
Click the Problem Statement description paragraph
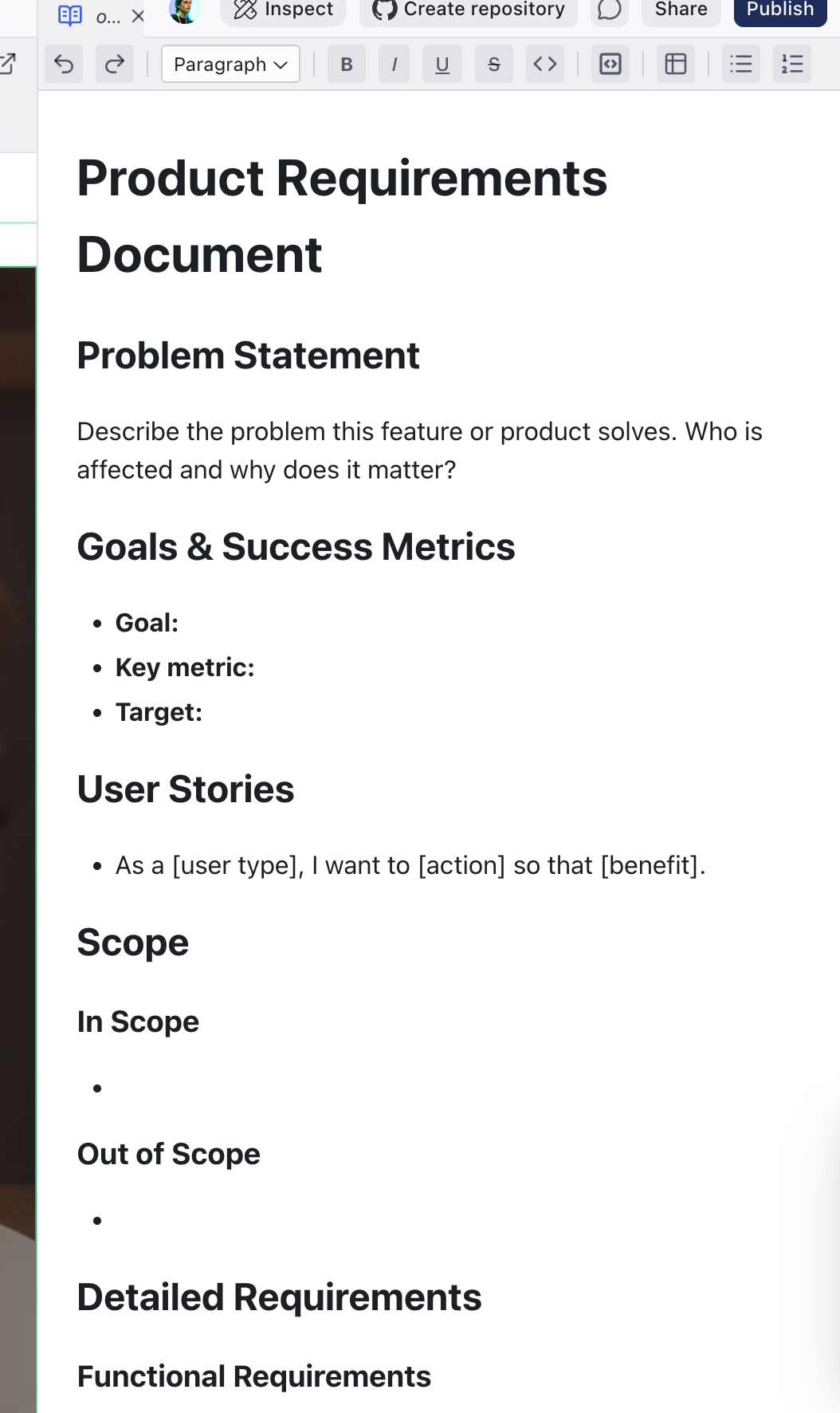(x=419, y=451)
